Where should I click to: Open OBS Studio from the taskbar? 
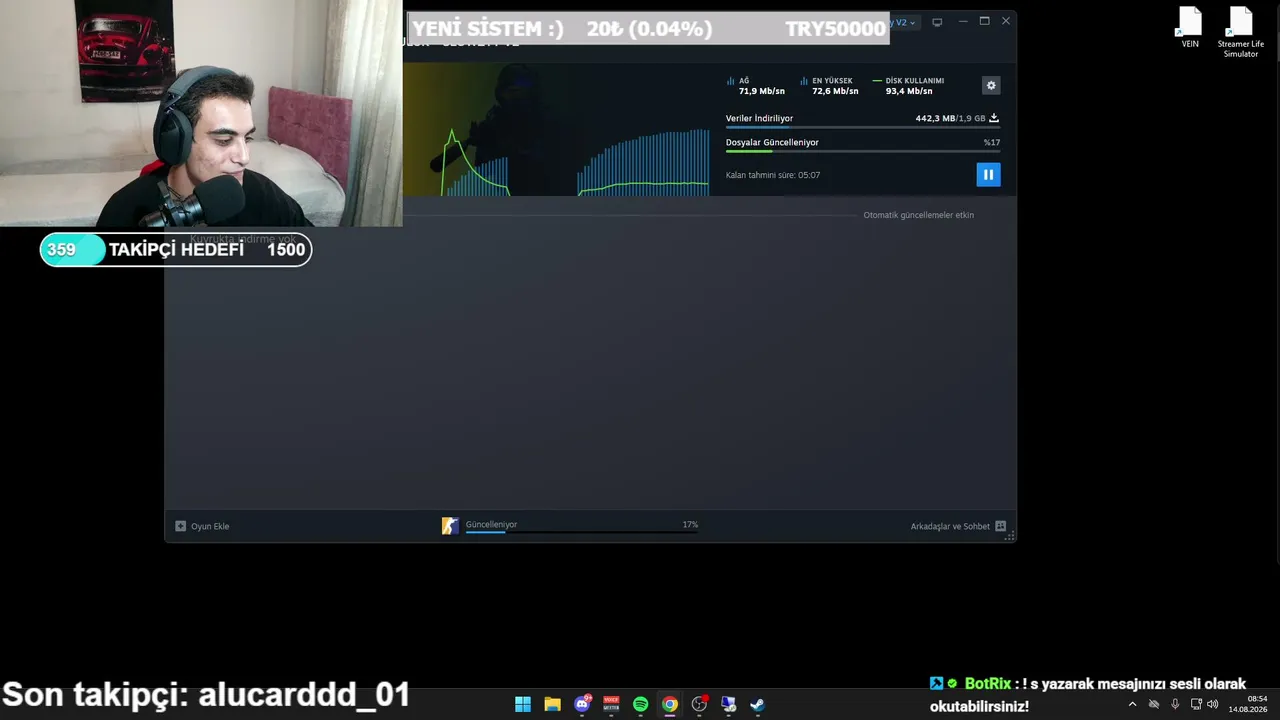(x=699, y=704)
